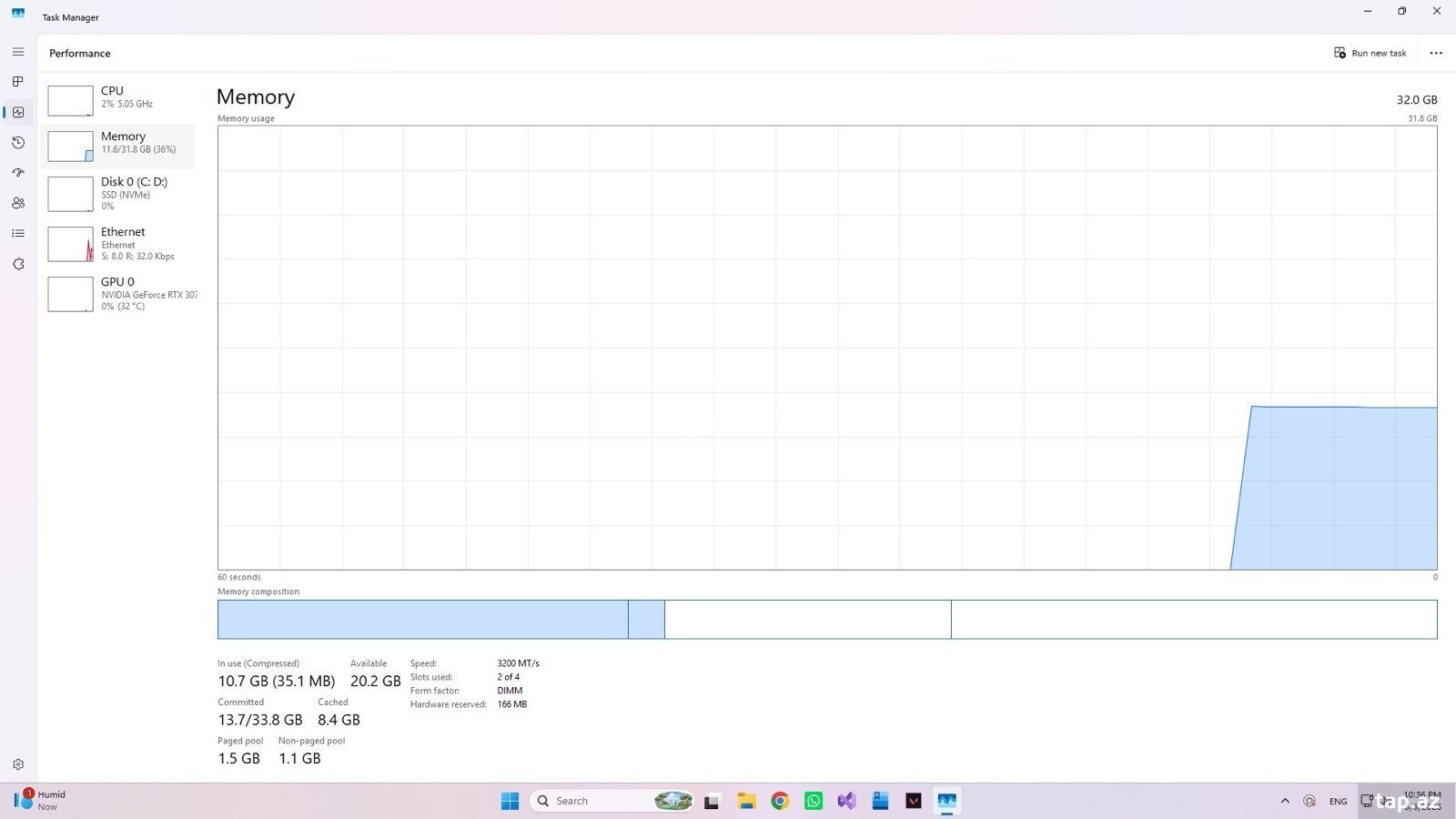1456x819 pixels.
Task: Open the blue notes app taskbar icon
Action: [x=880, y=801]
